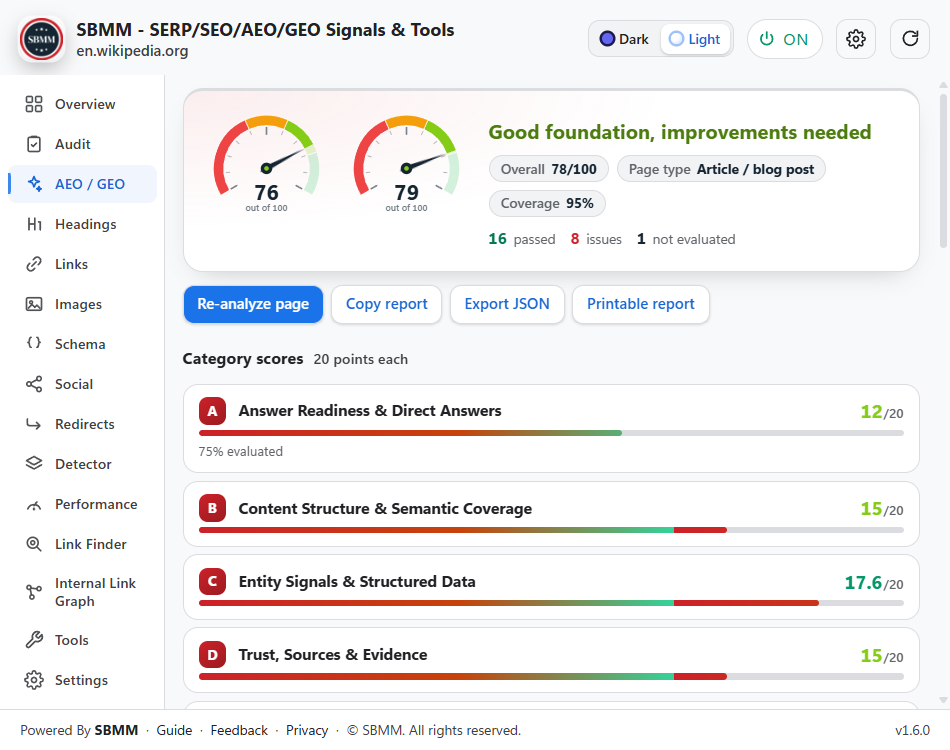The image size is (950, 750).
Task: Click the Audit checklist icon
Action: (34, 144)
